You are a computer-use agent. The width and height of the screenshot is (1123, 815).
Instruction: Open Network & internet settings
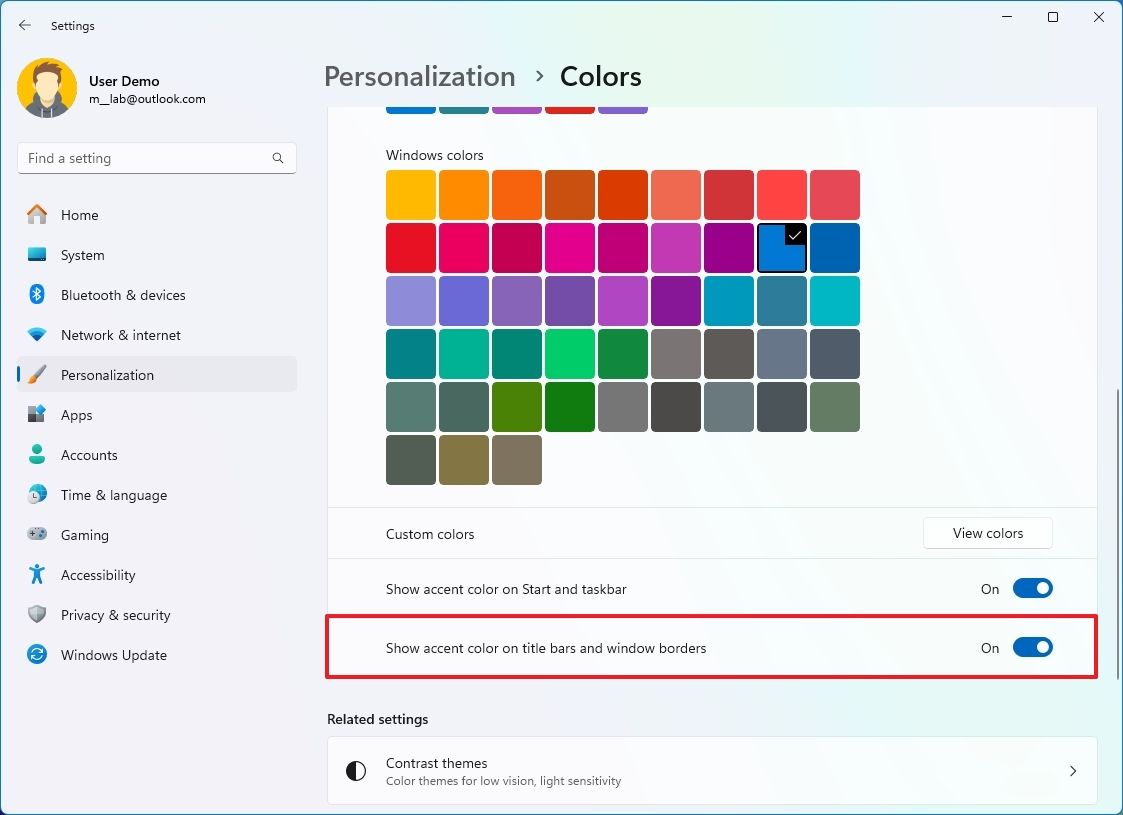37,335
